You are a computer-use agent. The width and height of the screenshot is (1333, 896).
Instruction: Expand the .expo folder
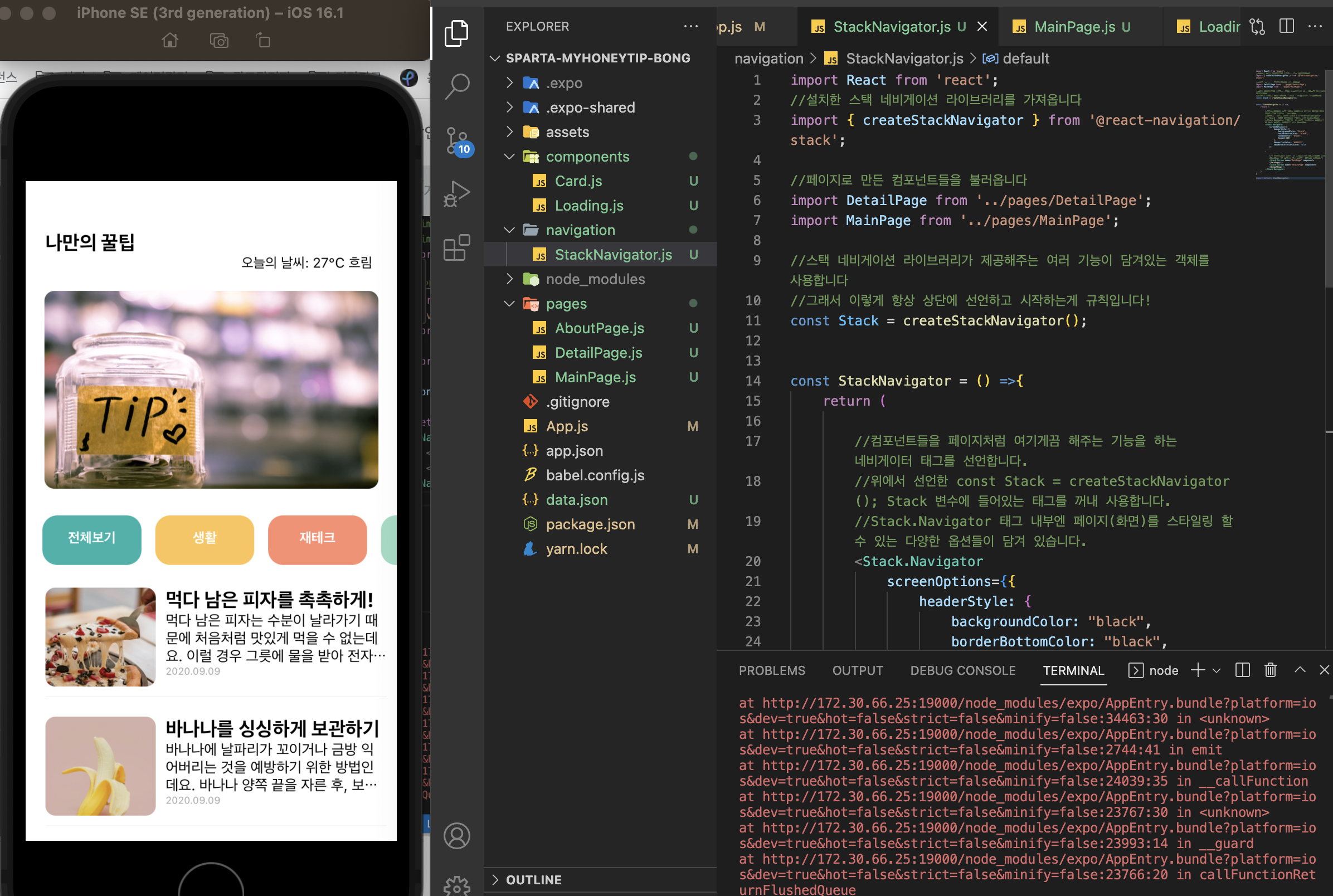click(x=510, y=83)
